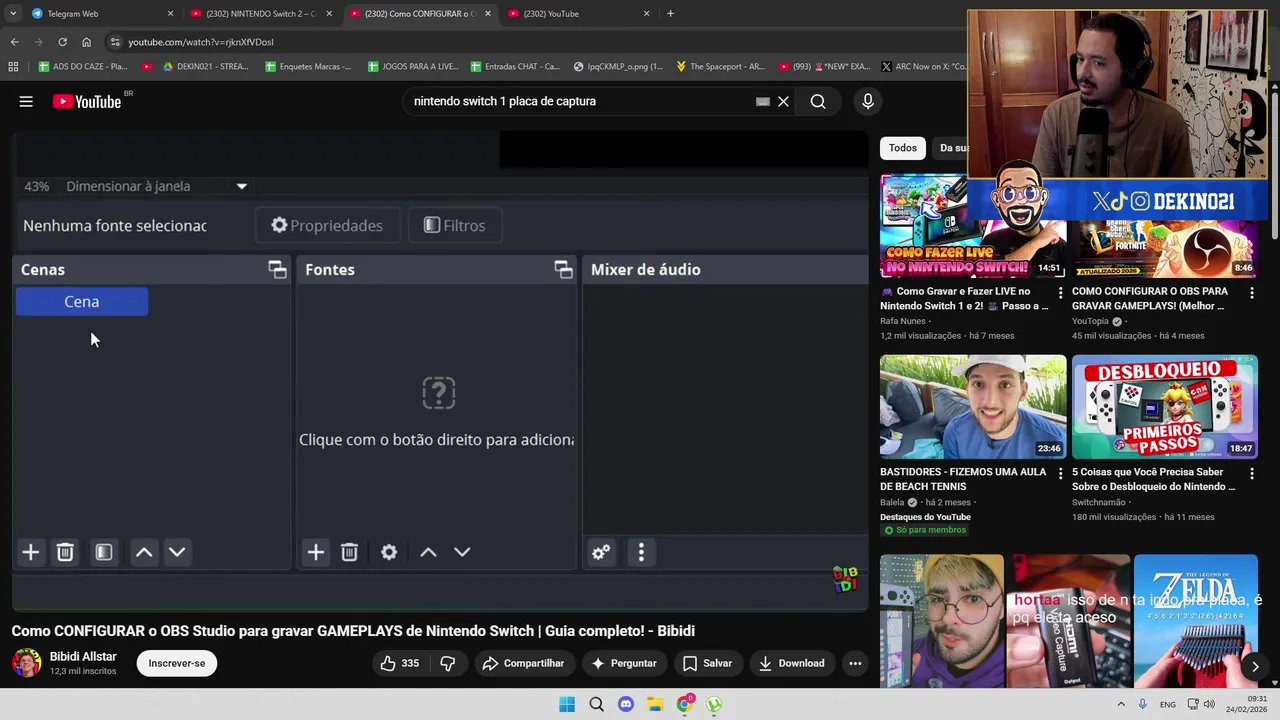Open options menu for Como CONFIGURAR O OBS PARA video

[1252, 293]
